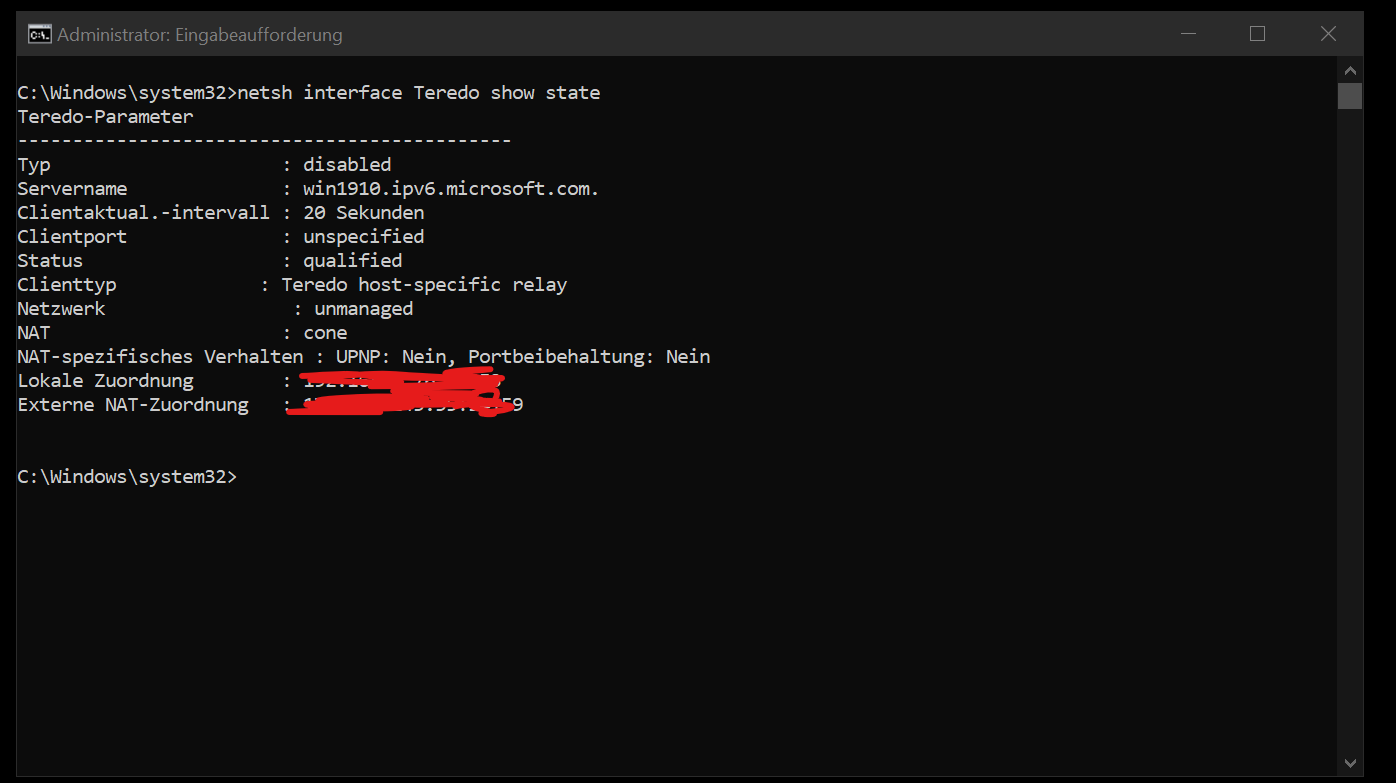Click the Teredo host-specific relay text
1396x783 pixels.
pyautogui.click(x=424, y=285)
